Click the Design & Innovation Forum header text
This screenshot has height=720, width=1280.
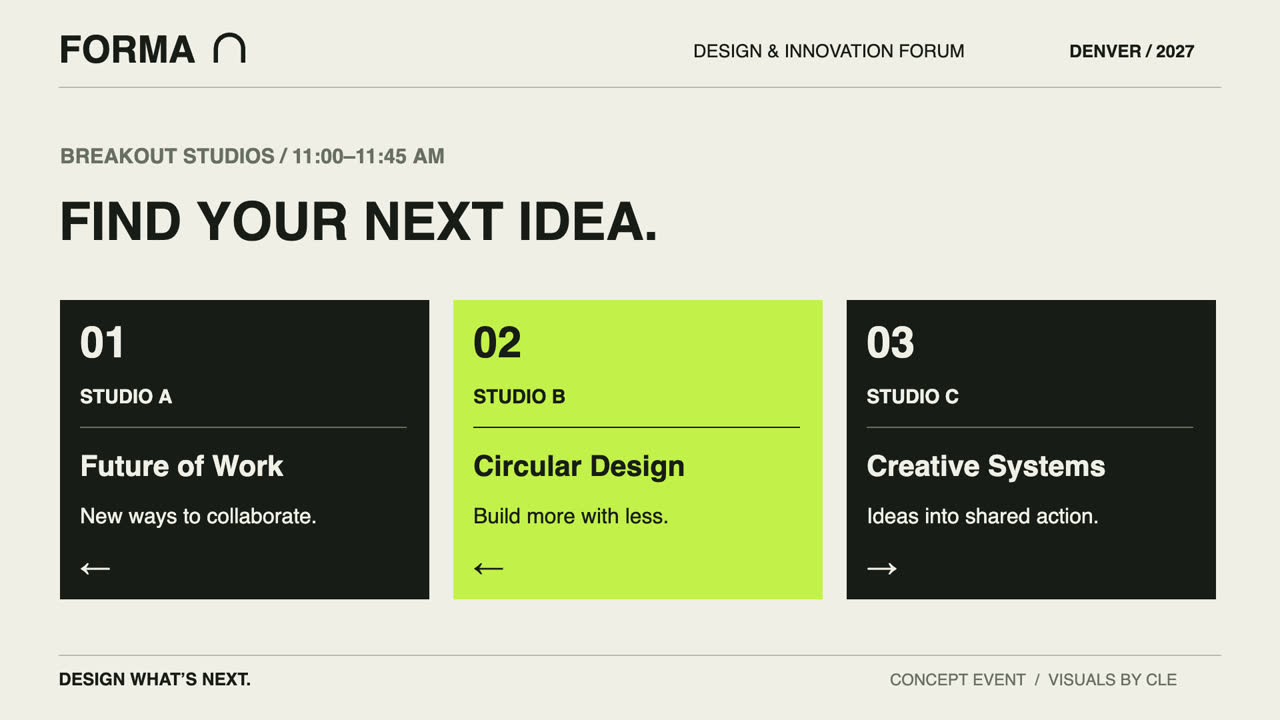pyautogui.click(x=829, y=51)
